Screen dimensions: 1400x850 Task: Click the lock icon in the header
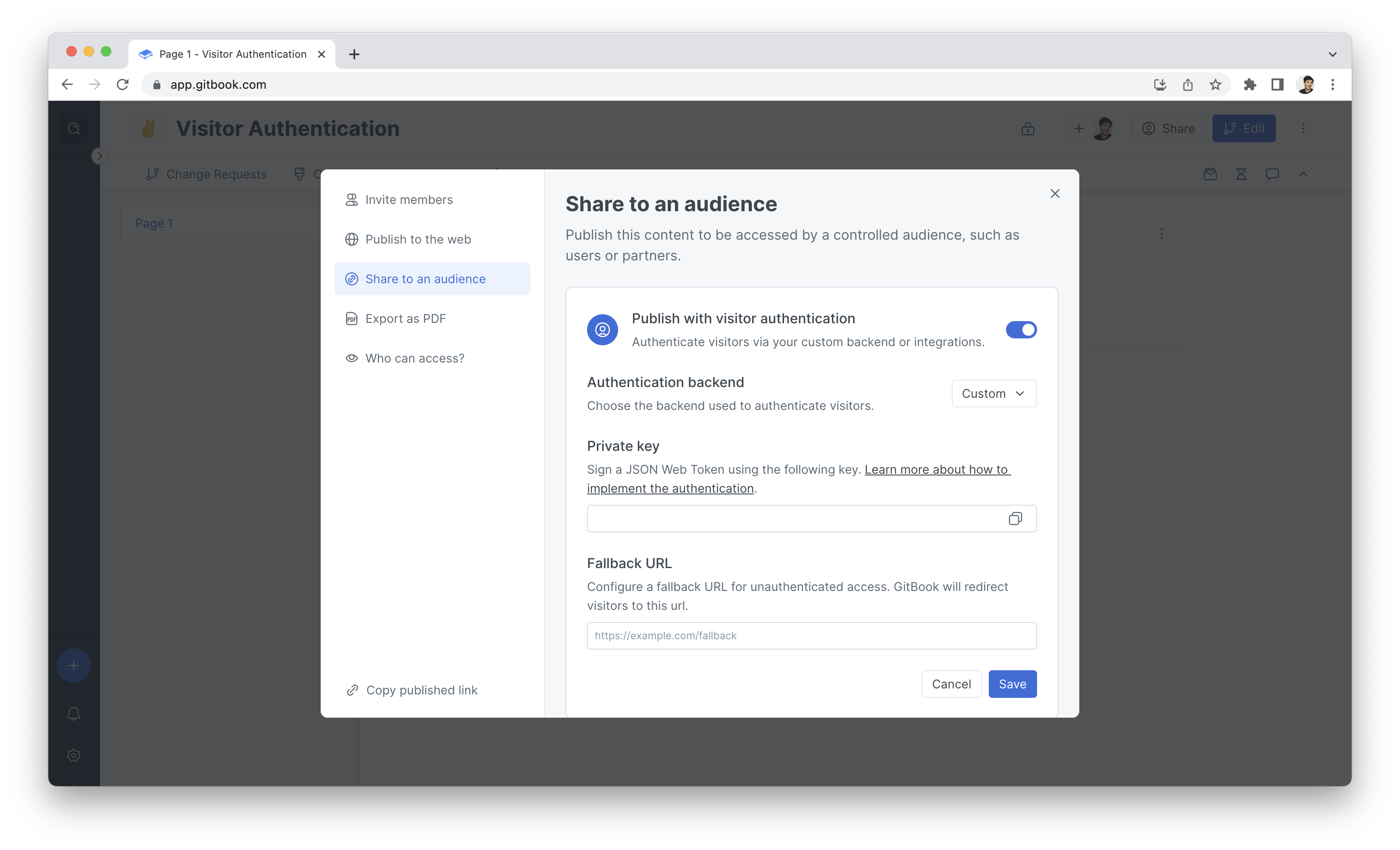point(1027,129)
